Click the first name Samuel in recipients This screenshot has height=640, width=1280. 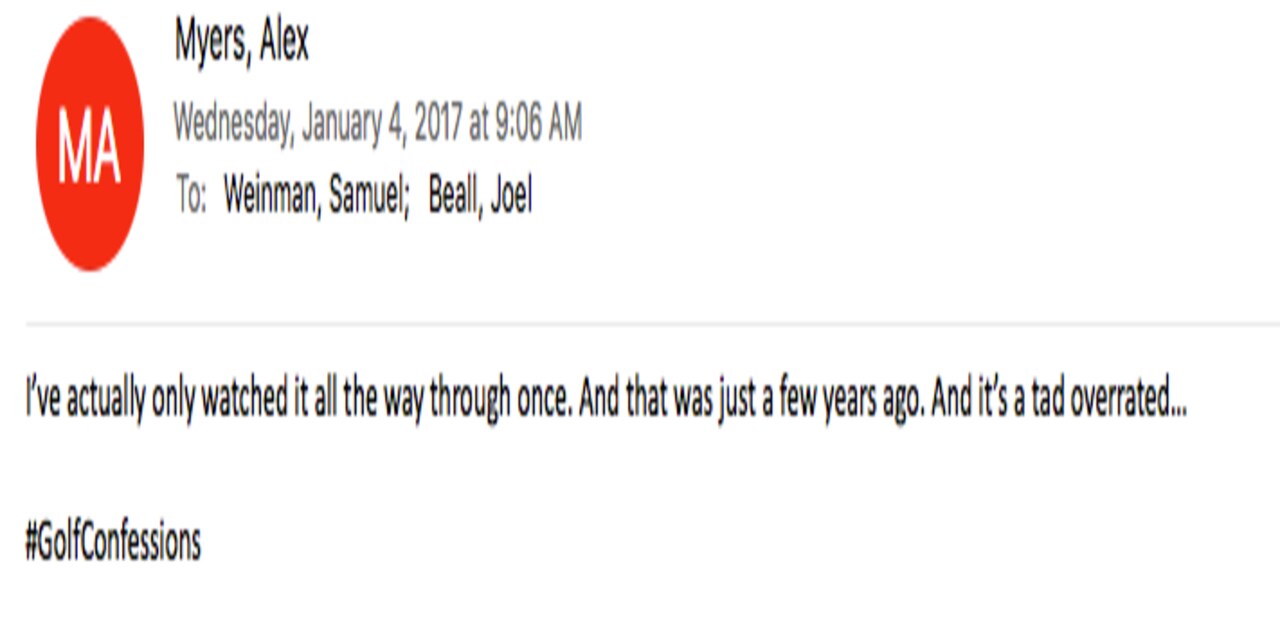tap(370, 195)
